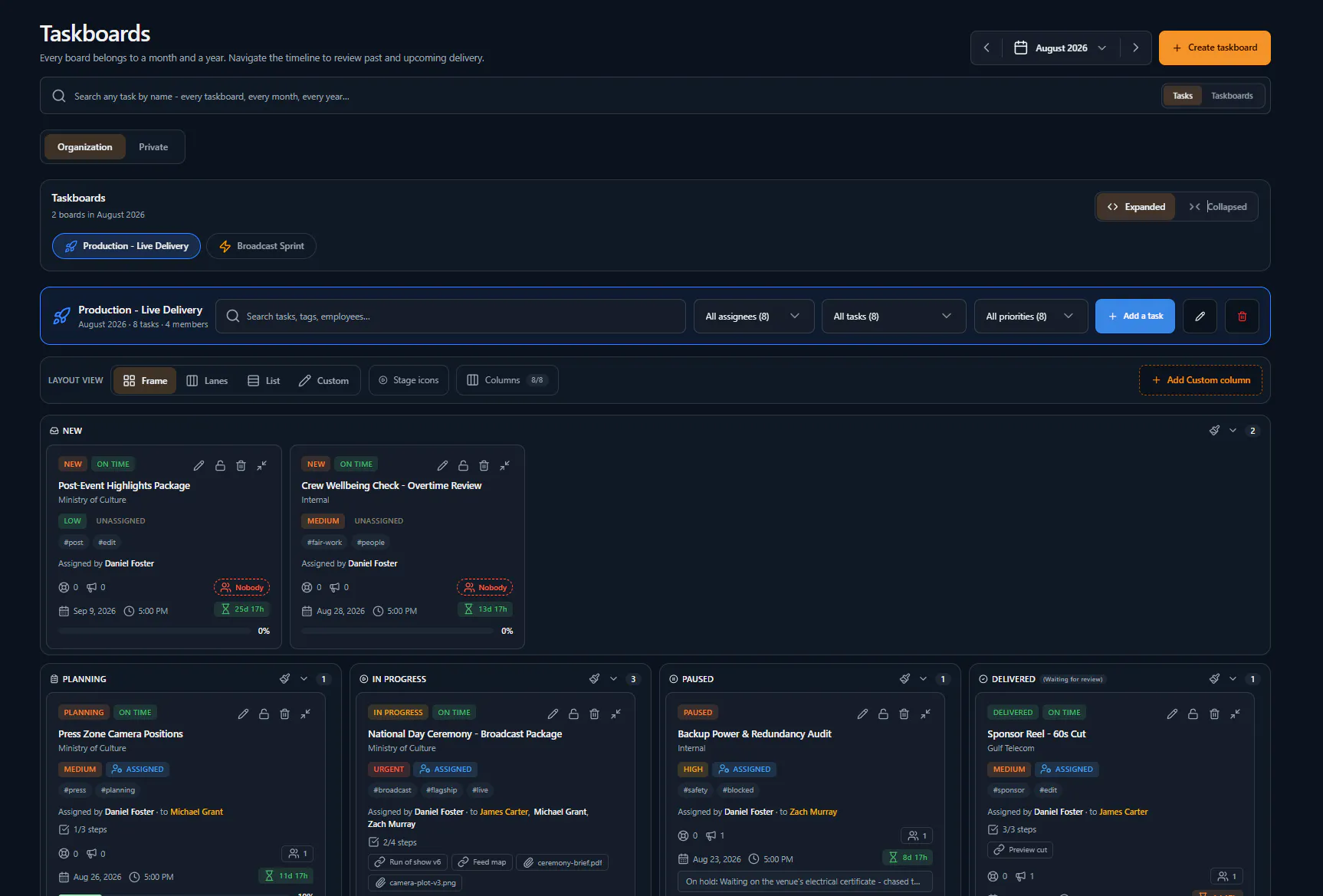The width and height of the screenshot is (1323, 896).
Task: Click the brush icon in NEW column header
Action: coord(1214,431)
